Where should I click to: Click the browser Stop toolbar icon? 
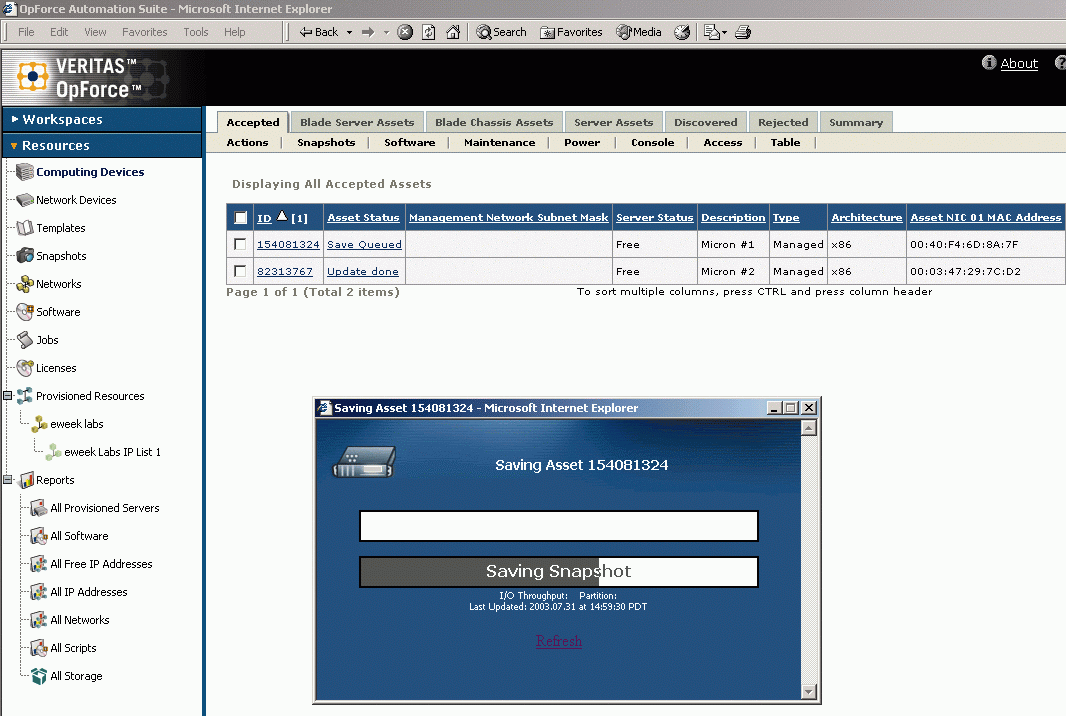pos(405,32)
